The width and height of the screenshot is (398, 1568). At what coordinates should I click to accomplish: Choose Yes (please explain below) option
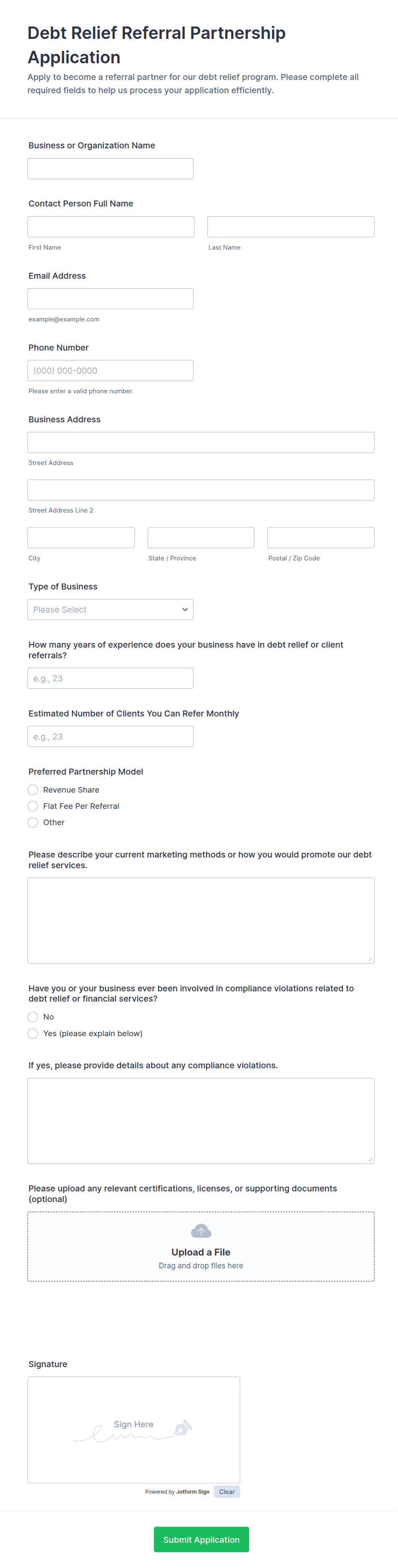[33, 1033]
